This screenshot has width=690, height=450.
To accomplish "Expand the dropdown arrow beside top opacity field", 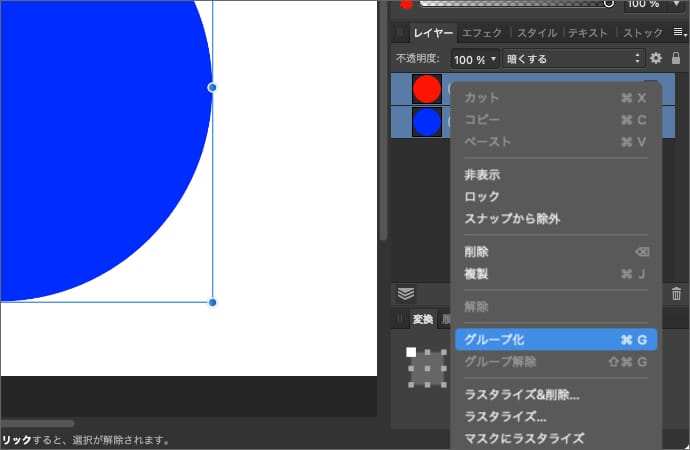I will [677, 4].
